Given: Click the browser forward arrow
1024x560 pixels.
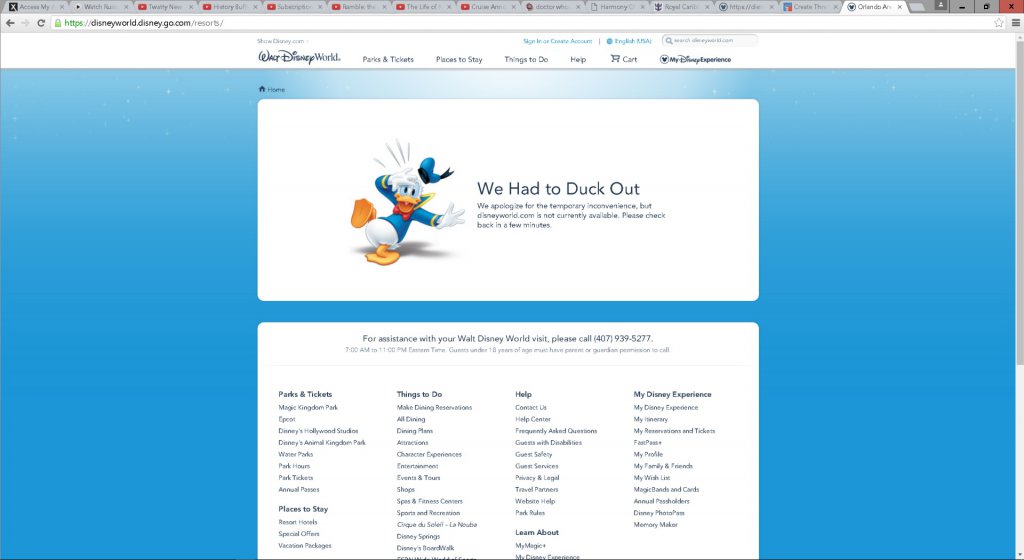Looking at the screenshot, I should coord(25,23).
